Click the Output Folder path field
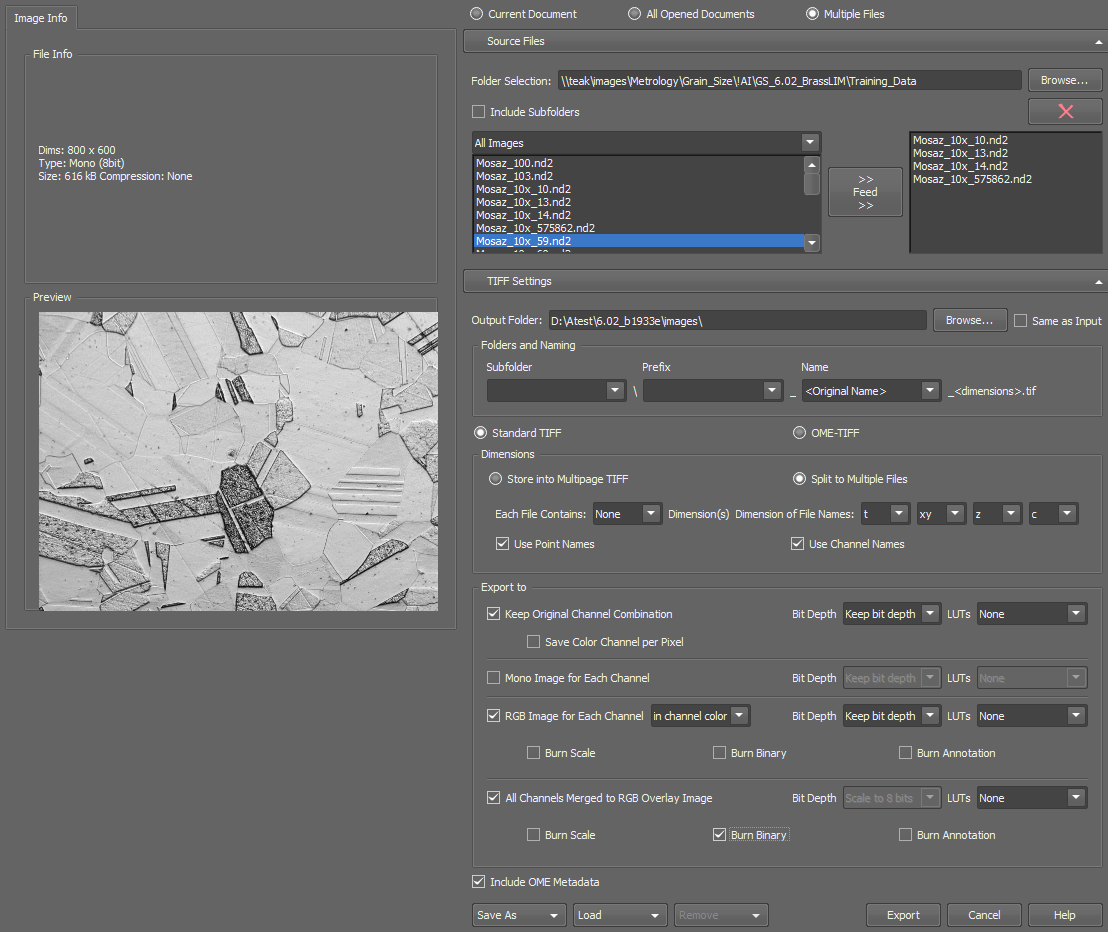The width and height of the screenshot is (1108, 932). (738, 321)
